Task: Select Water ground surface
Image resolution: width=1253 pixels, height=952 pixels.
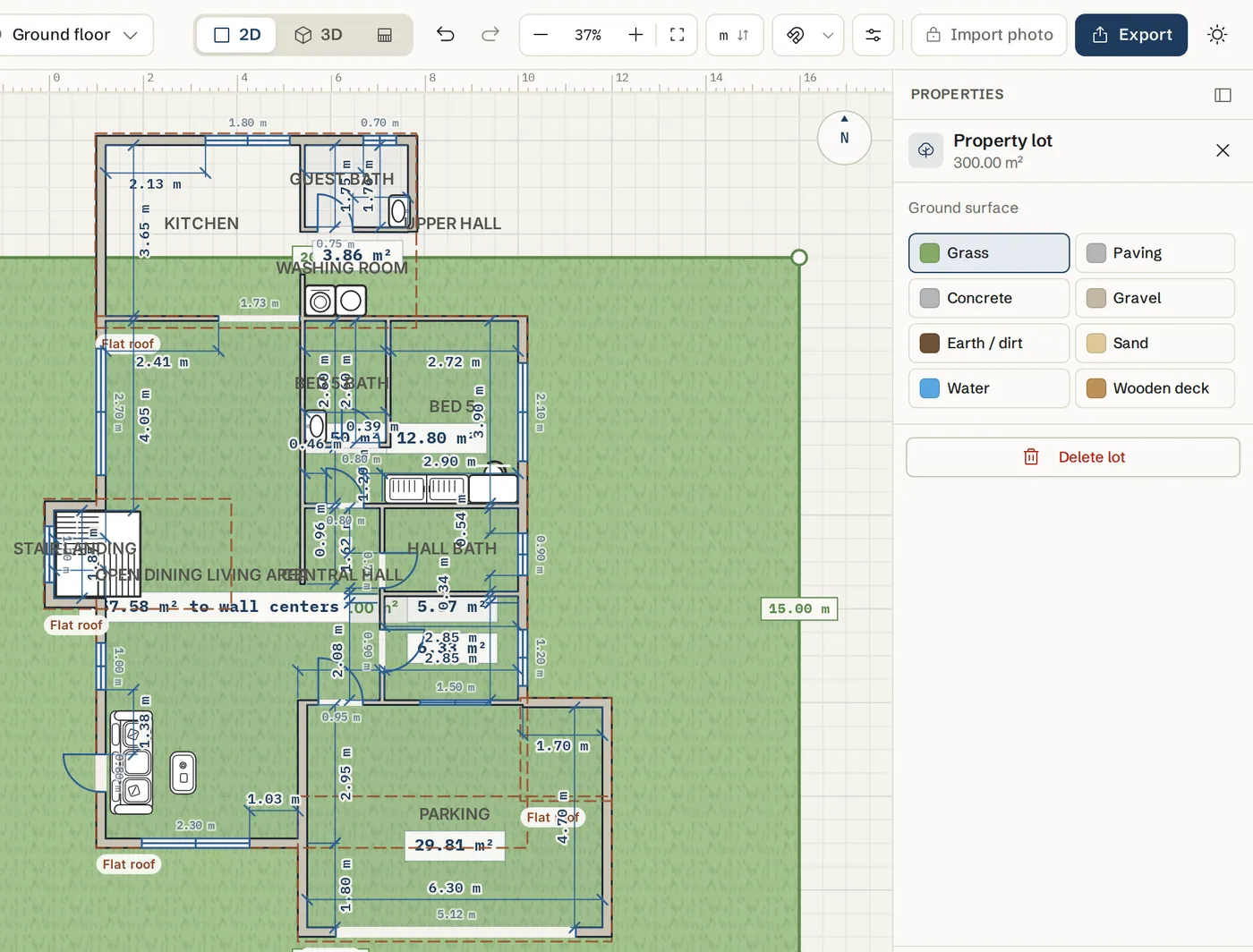Action: click(989, 388)
